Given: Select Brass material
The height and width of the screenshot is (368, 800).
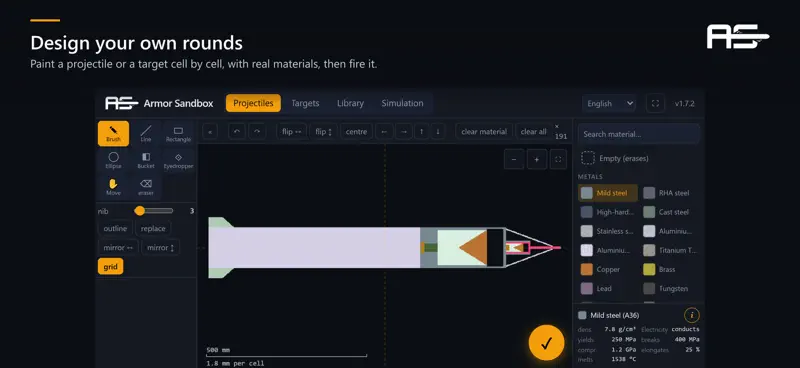Looking at the screenshot, I should [669, 269].
